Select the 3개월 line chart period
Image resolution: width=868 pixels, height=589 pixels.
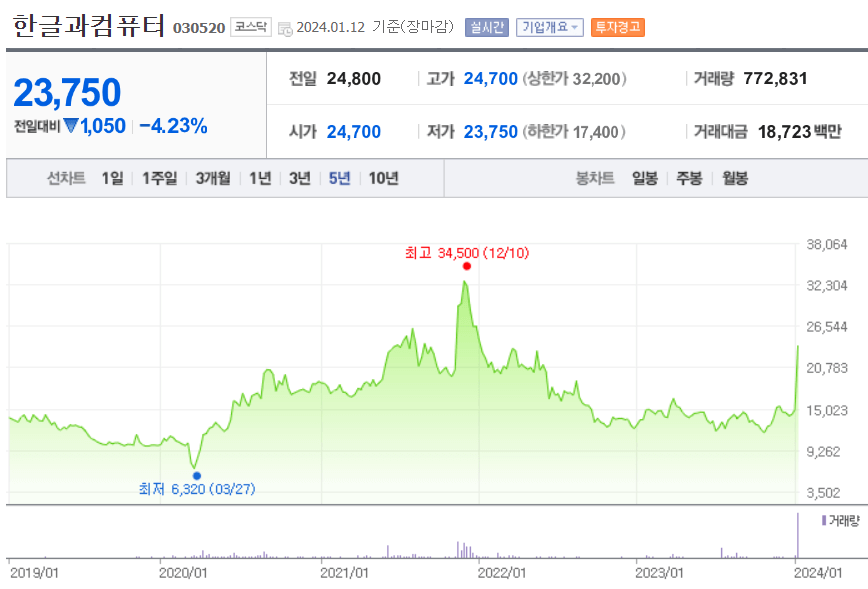pos(213,178)
